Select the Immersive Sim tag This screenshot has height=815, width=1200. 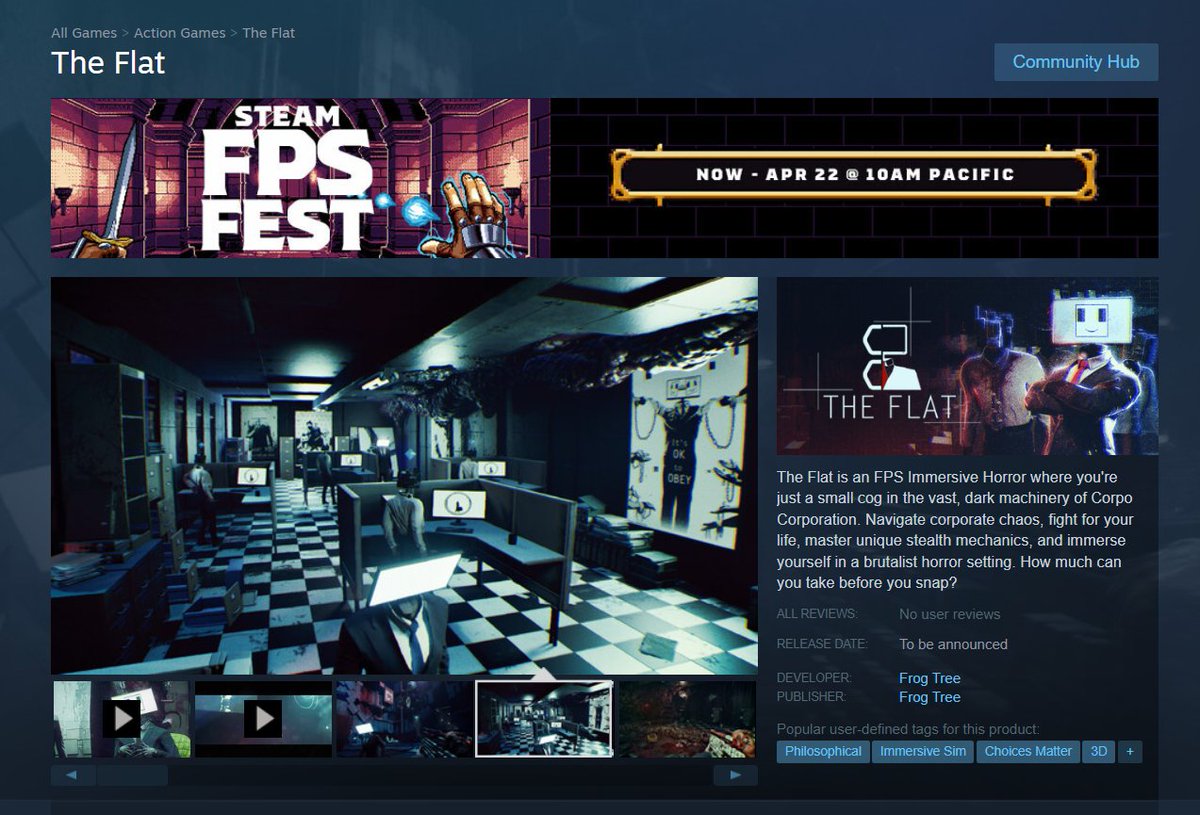coord(923,751)
